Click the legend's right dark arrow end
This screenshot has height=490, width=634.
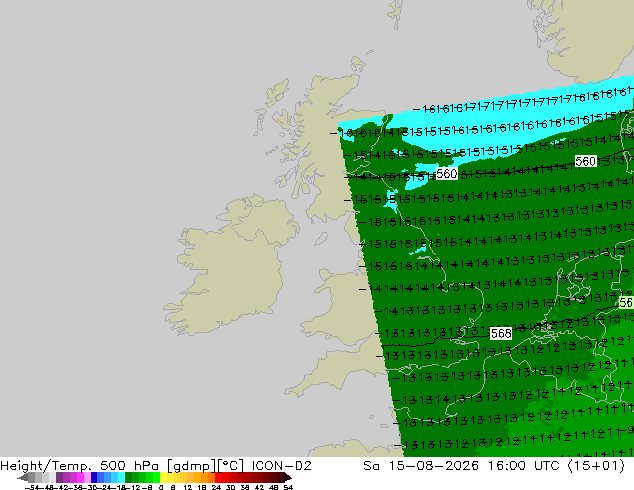pyautogui.click(x=288, y=477)
